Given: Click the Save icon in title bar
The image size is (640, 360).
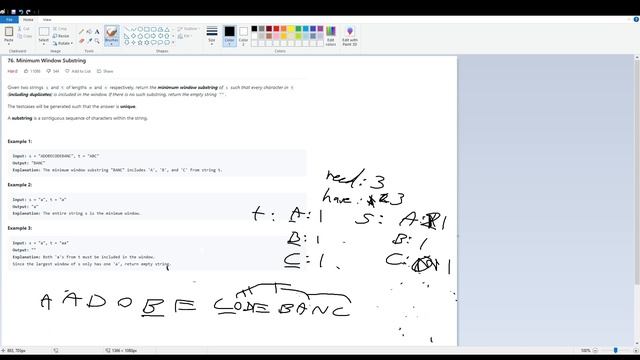Looking at the screenshot, I should pyautogui.click(x=13, y=12).
